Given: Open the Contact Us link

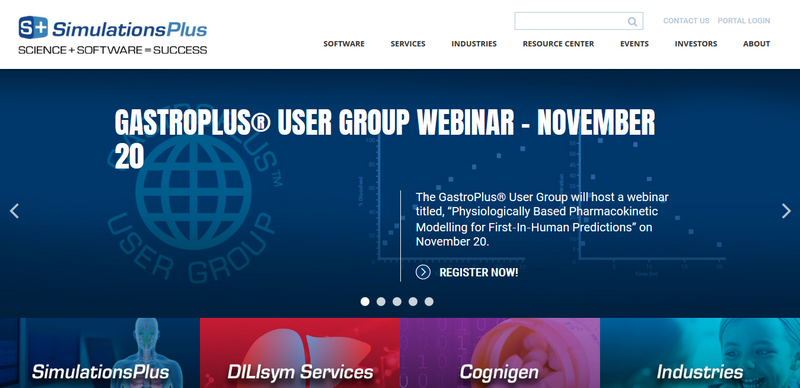Looking at the screenshot, I should 686,21.
